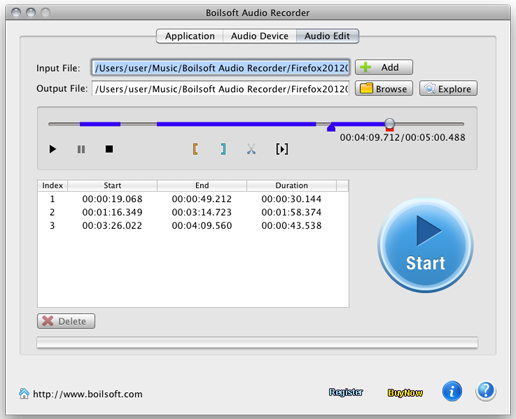Set selection end with blue bracket
This screenshot has width=516, height=419.
point(223,149)
